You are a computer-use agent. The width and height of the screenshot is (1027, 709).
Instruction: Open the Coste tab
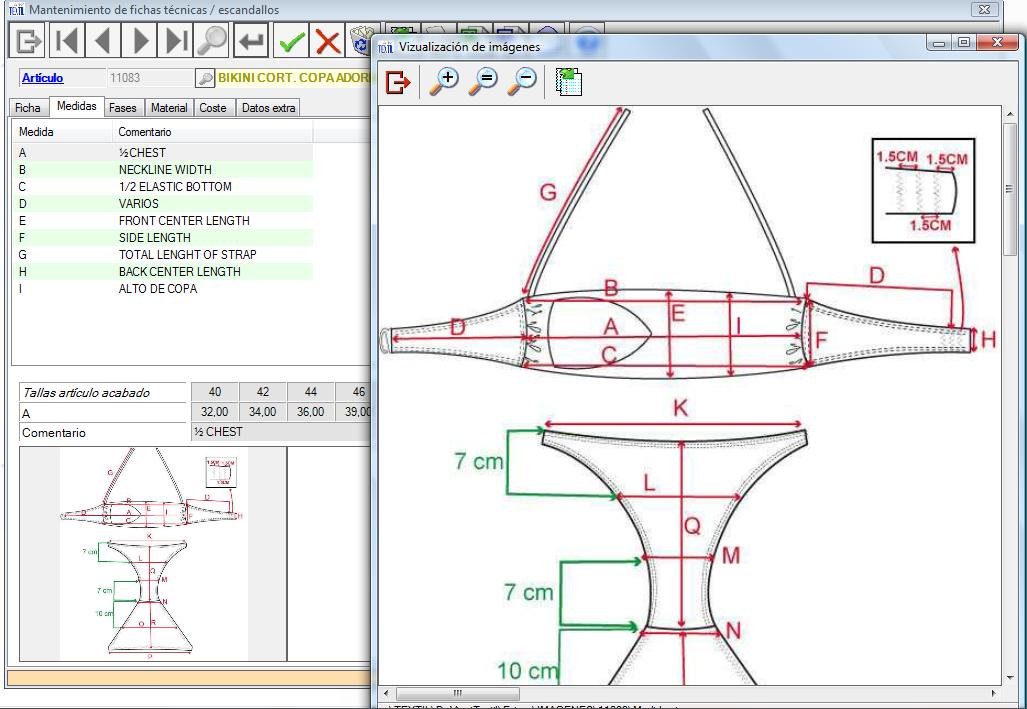click(212, 108)
